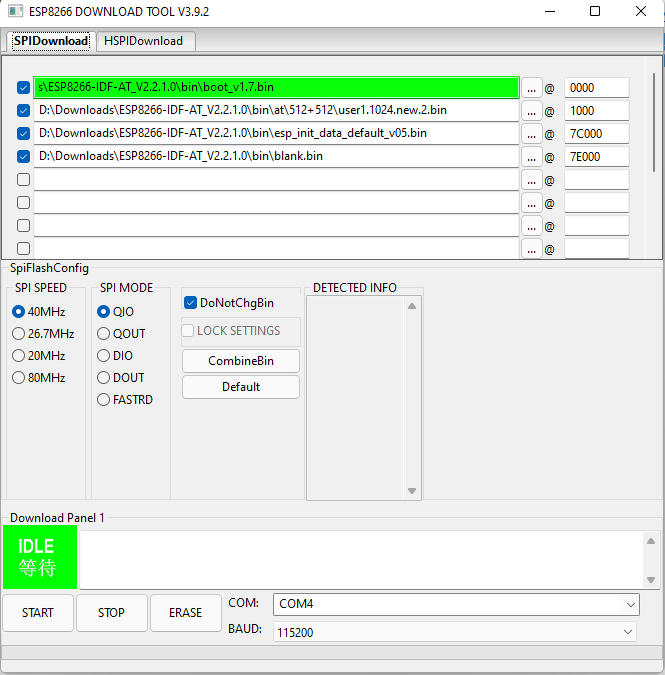665x675 pixels.
Task: Edit the blank.bin file path field
Action: 276,157
